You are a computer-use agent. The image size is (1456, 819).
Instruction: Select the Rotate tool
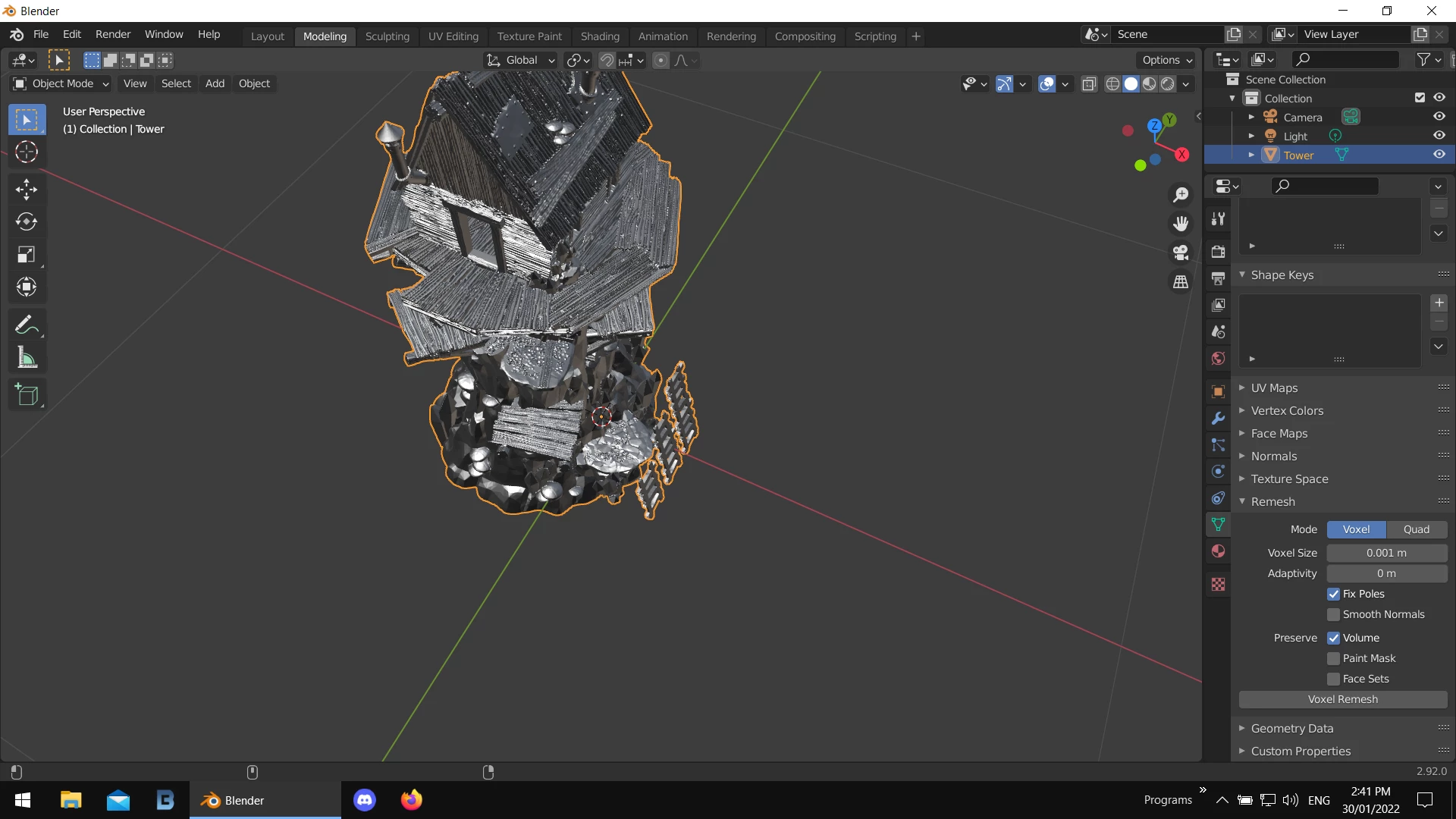coord(27,221)
